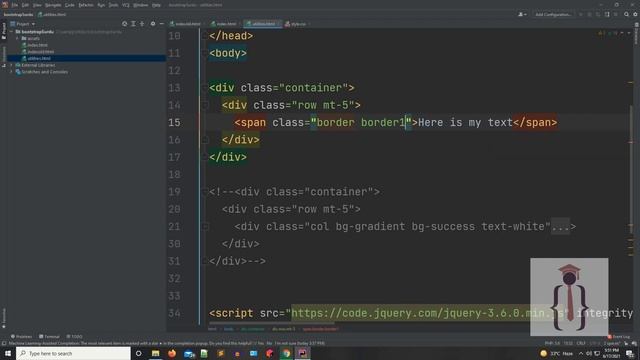This screenshot has width=640, height=360.
Task: Open the File menu
Action: click(x=15, y=5)
